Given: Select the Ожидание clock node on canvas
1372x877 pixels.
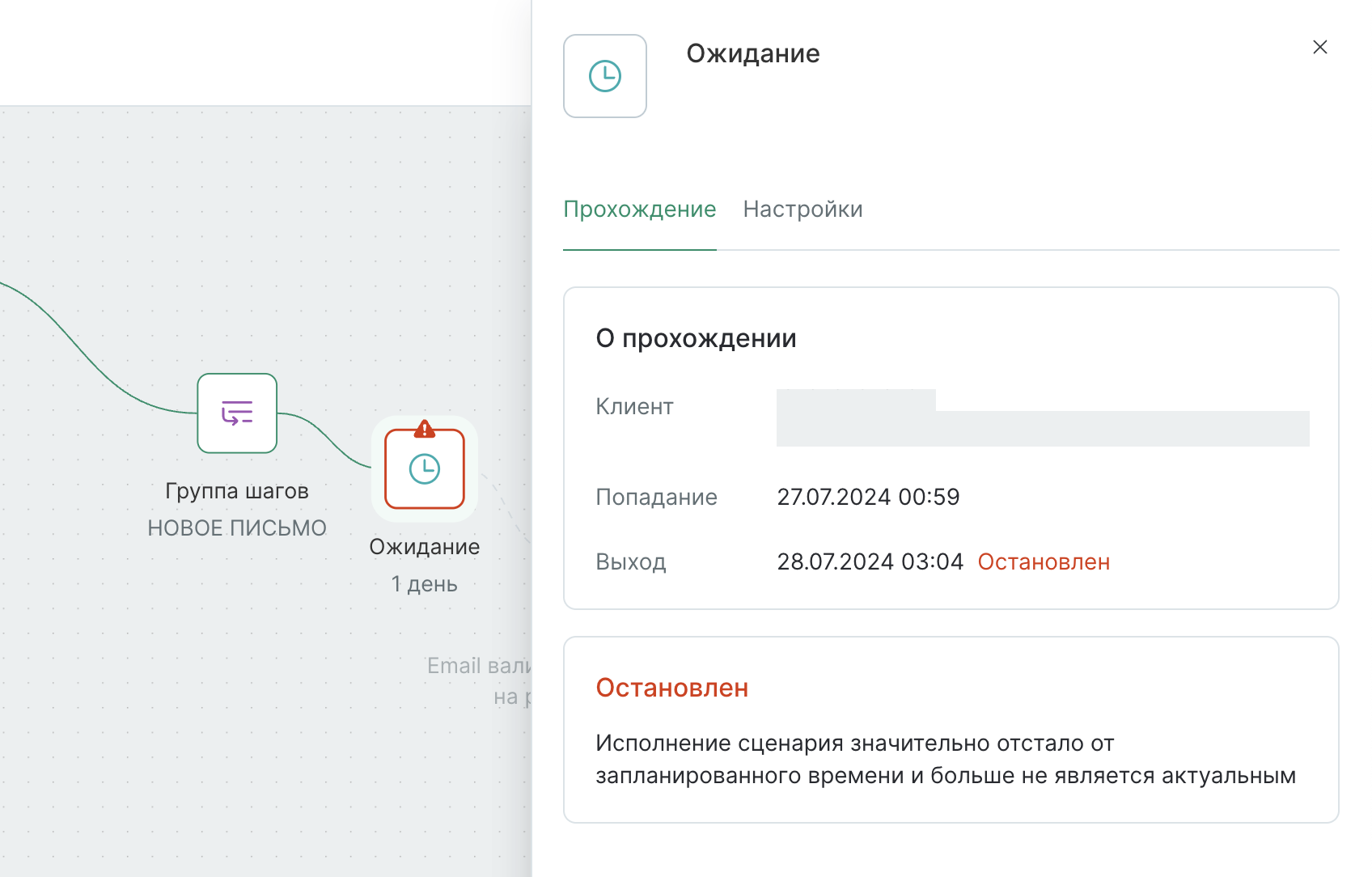Looking at the screenshot, I should pos(425,469).
